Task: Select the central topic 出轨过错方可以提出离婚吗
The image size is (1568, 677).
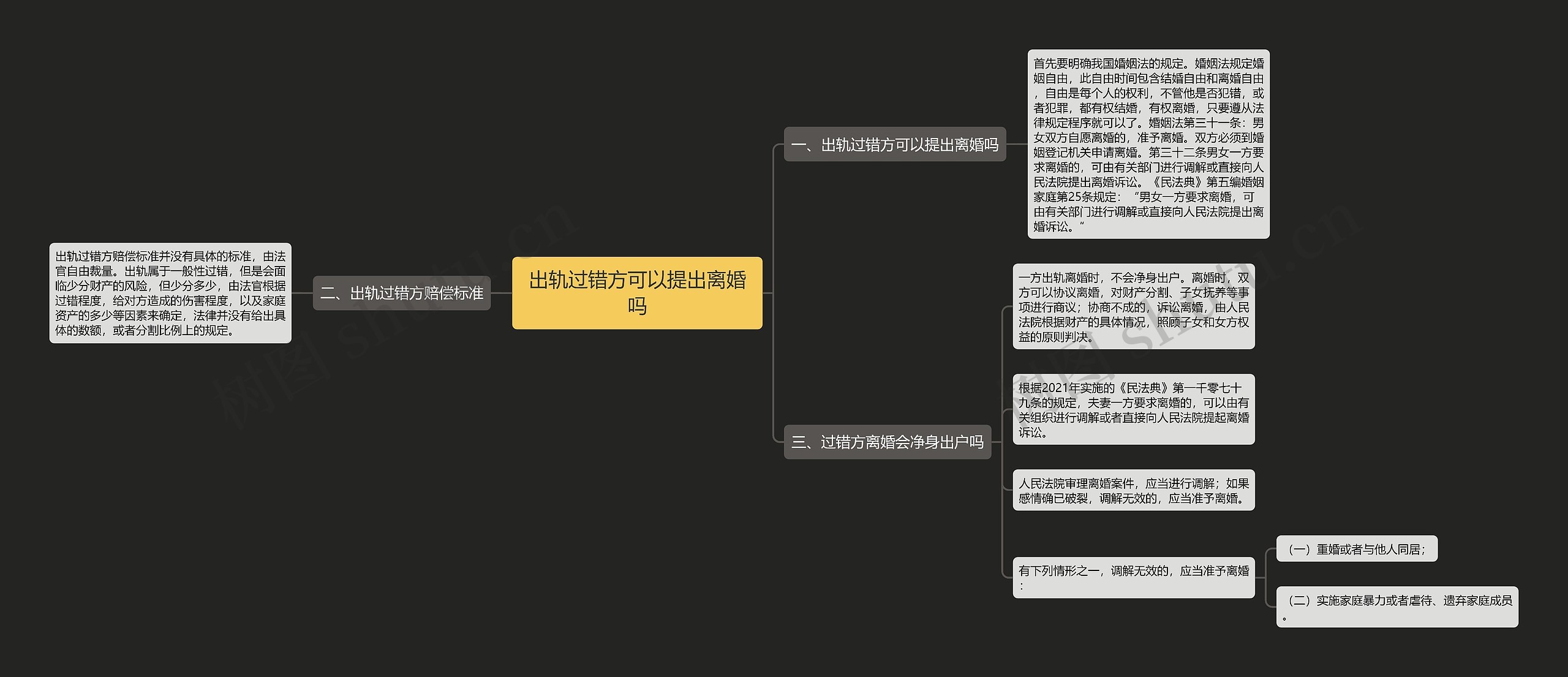Action: tap(637, 293)
